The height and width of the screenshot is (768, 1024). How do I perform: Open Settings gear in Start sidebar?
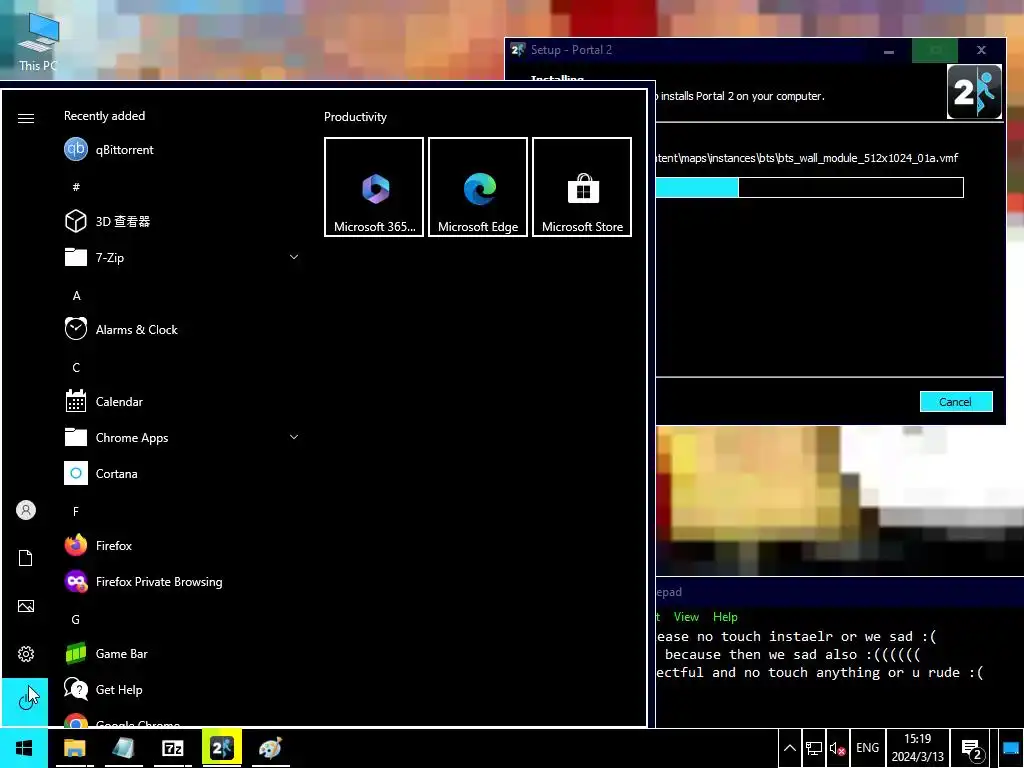[25, 654]
